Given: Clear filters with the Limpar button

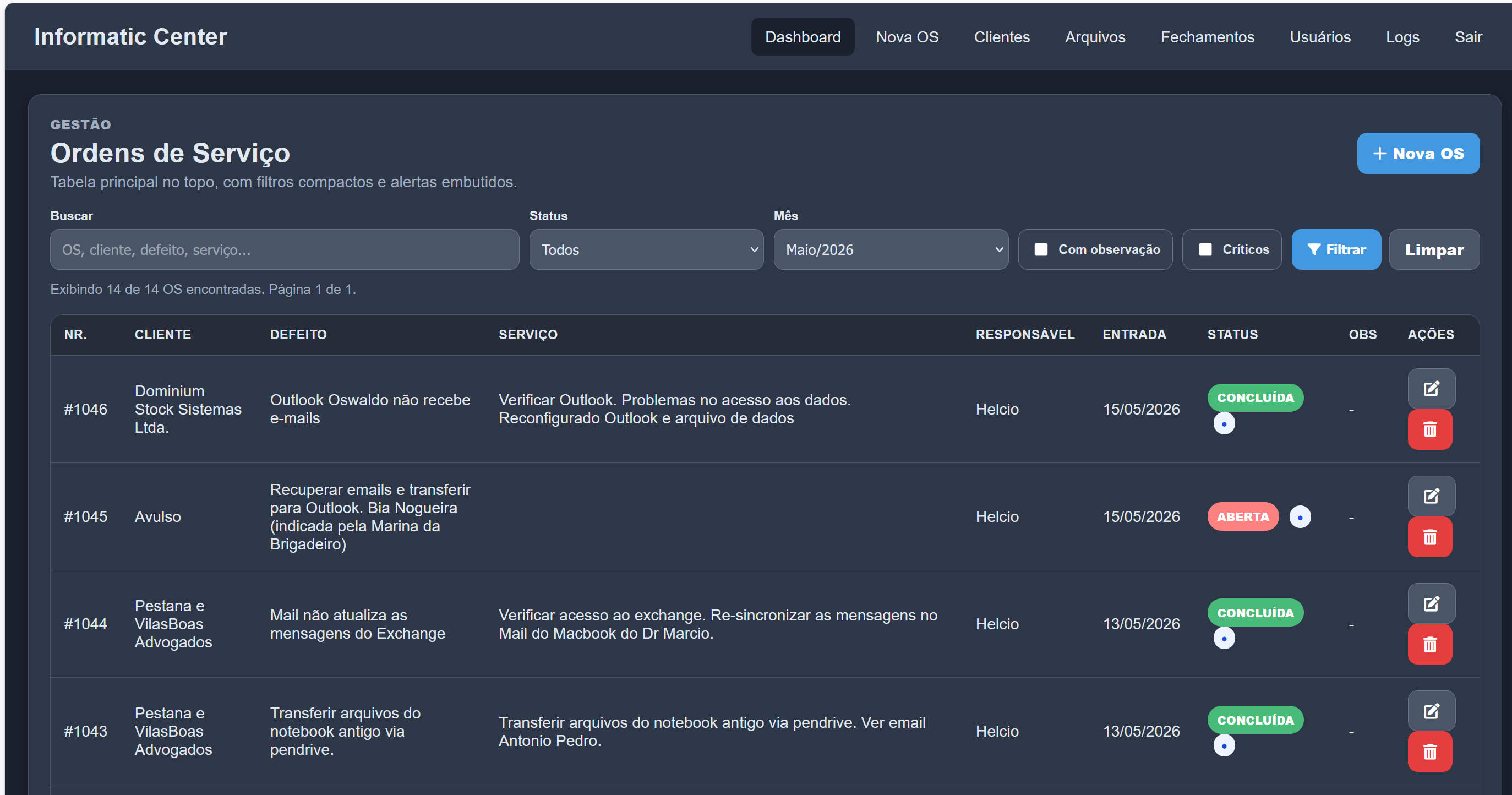Looking at the screenshot, I should (x=1434, y=249).
